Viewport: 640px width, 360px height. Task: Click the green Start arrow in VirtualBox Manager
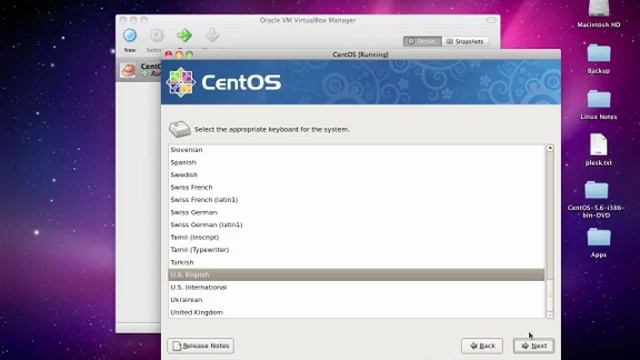(x=184, y=36)
